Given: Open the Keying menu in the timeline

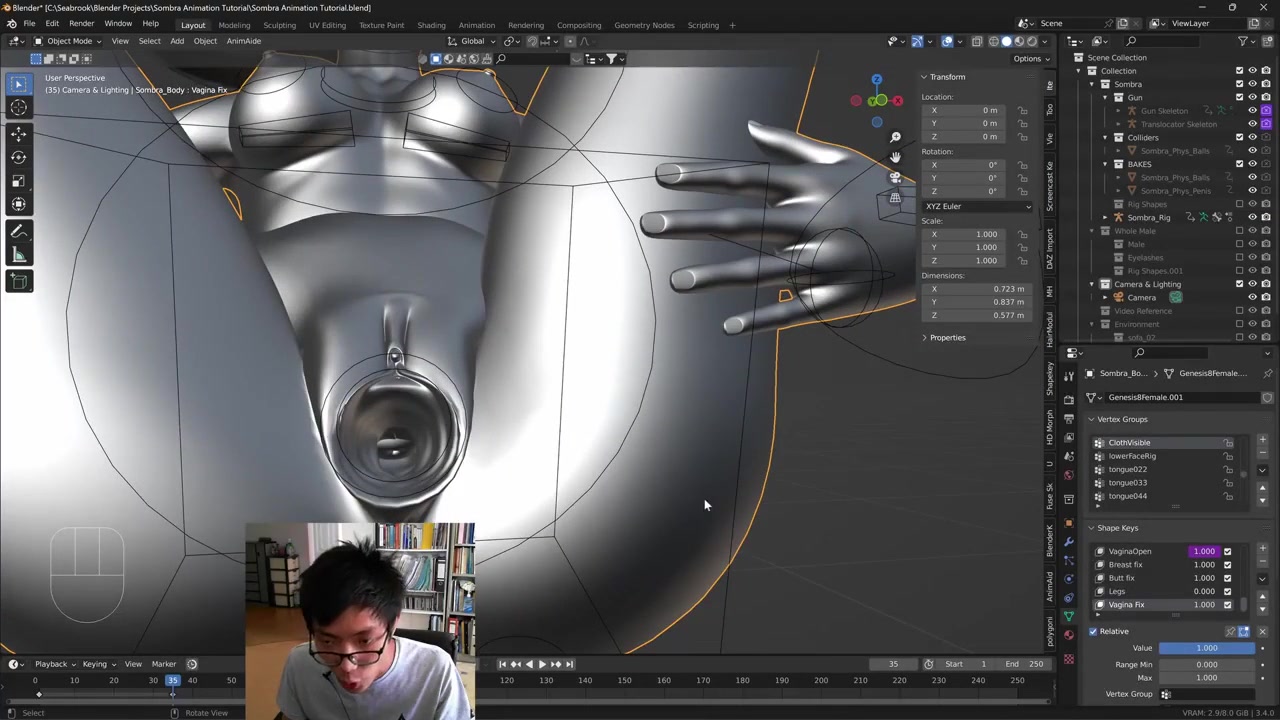Looking at the screenshot, I should click(97, 664).
